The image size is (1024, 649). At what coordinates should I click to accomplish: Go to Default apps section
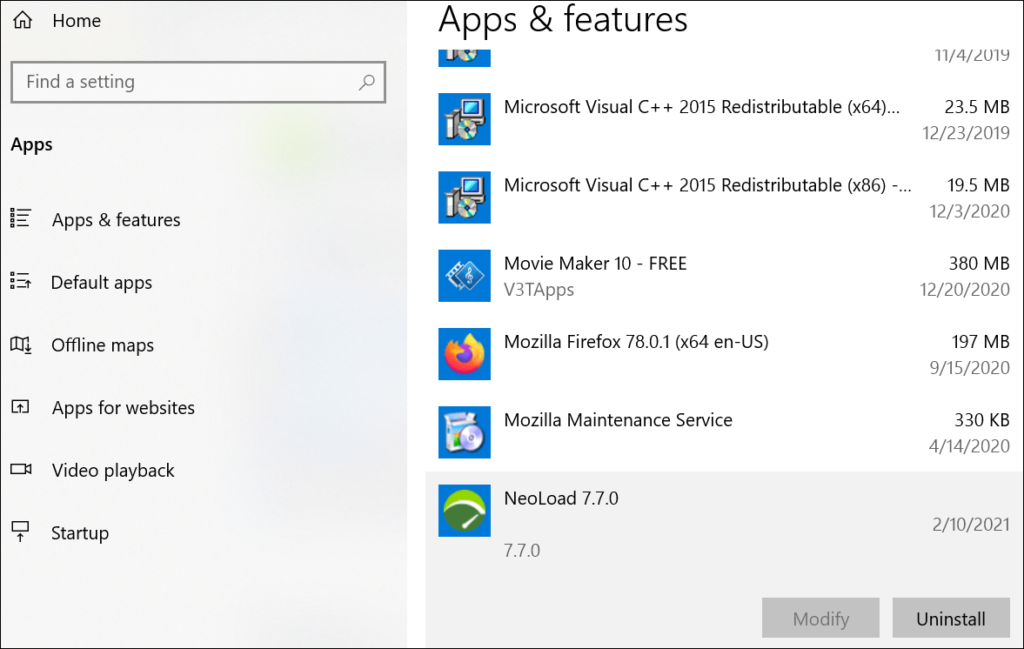pyautogui.click(x=101, y=283)
